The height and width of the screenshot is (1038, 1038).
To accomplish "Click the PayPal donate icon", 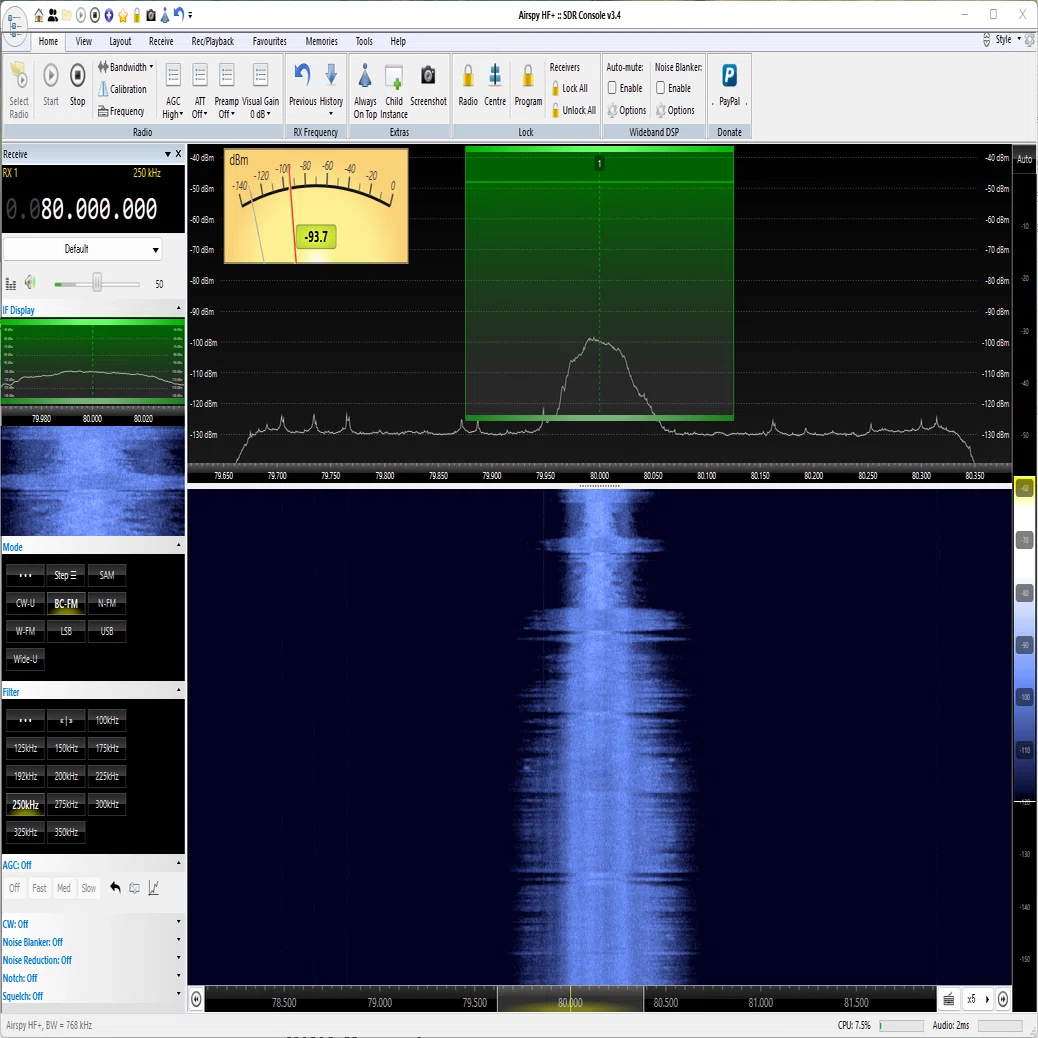I will (x=729, y=84).
